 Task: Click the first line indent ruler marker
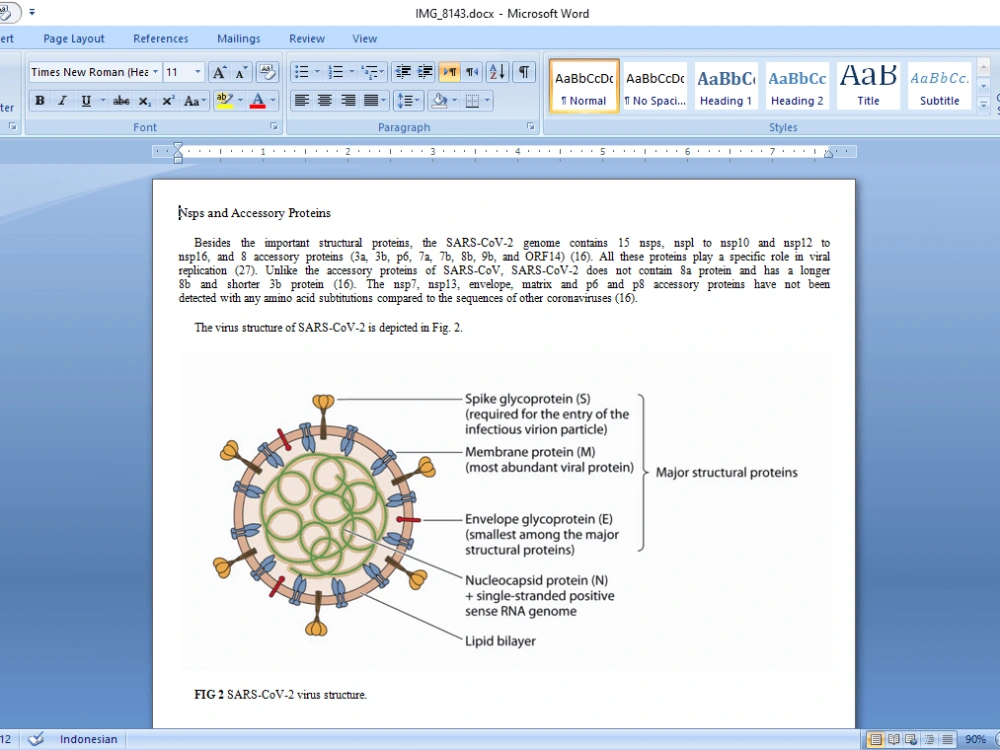[x=178, y=147]
